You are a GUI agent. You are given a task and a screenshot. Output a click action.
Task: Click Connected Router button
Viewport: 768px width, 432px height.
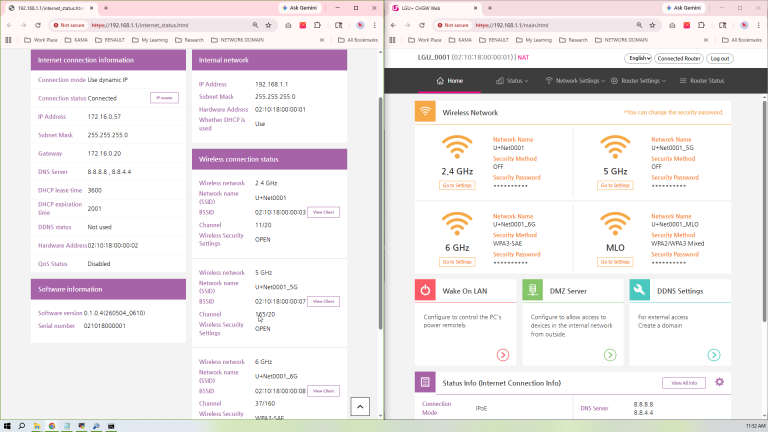(678, 58)
